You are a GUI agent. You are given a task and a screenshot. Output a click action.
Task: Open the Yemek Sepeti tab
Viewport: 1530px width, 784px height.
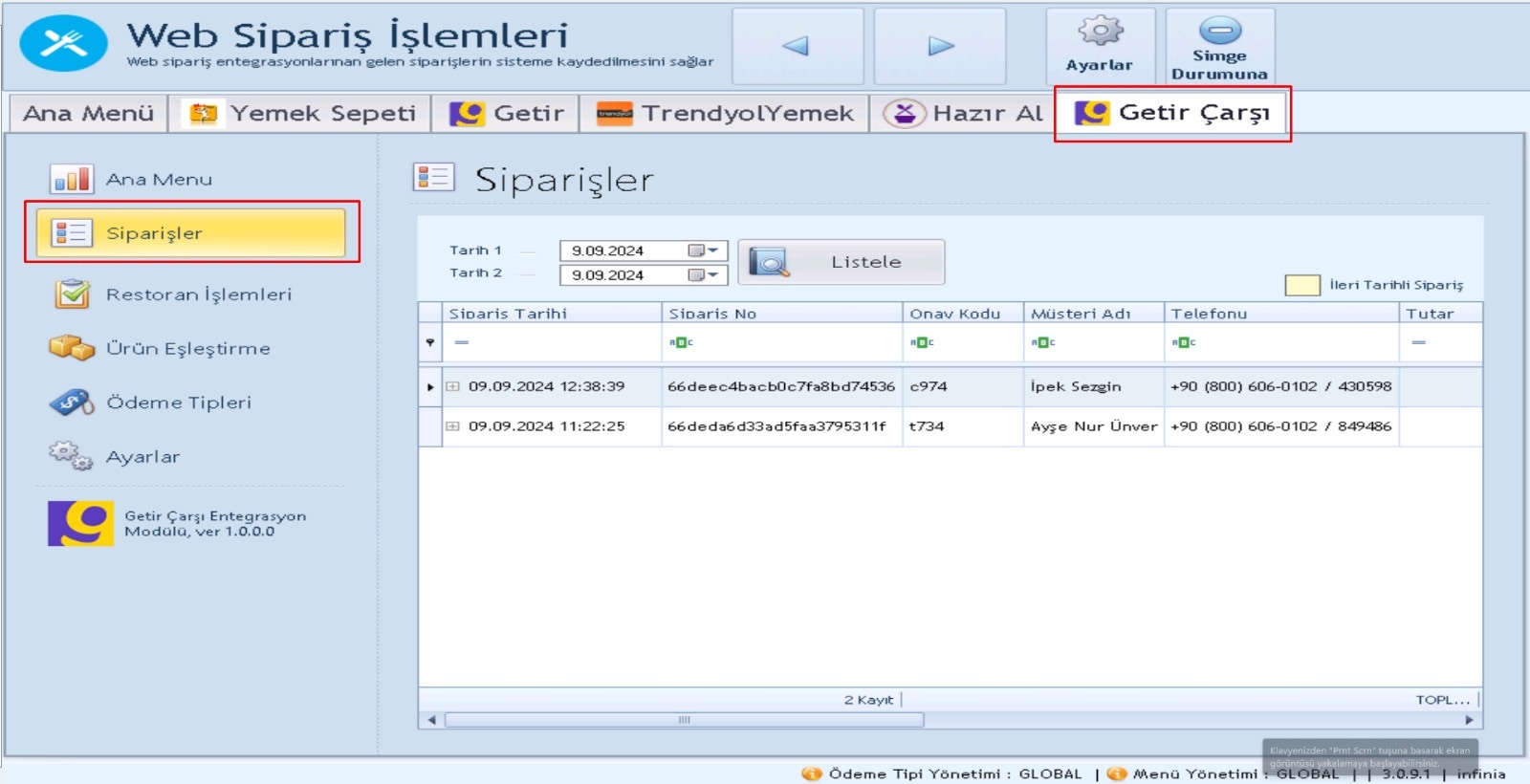point(301,113)
